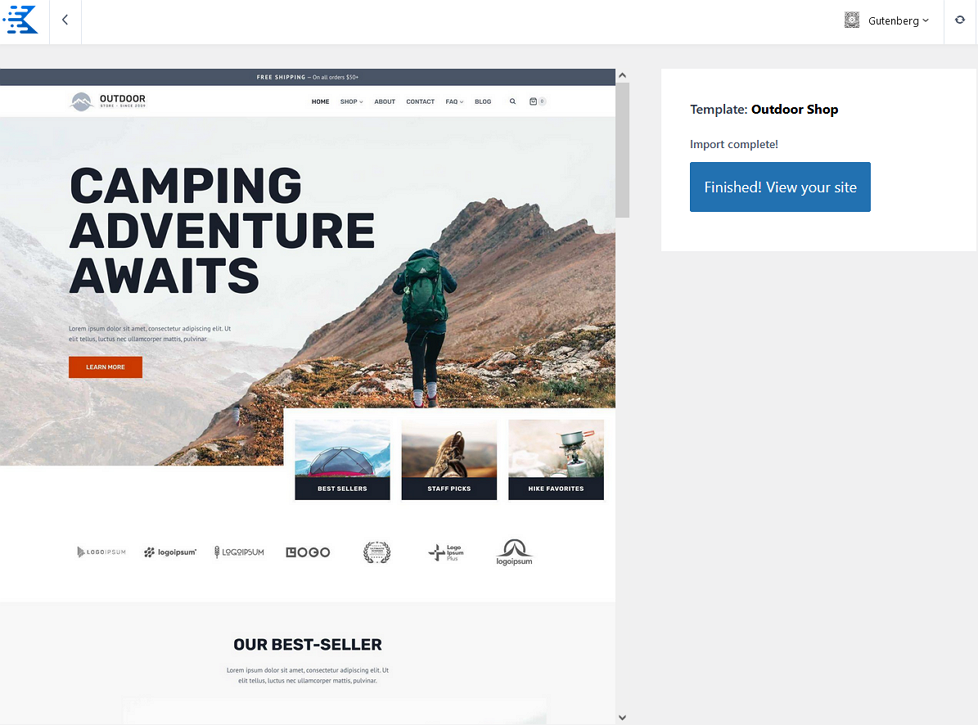
Task: Open the shopping cart icon in preview
Action: tap(533, 101)
